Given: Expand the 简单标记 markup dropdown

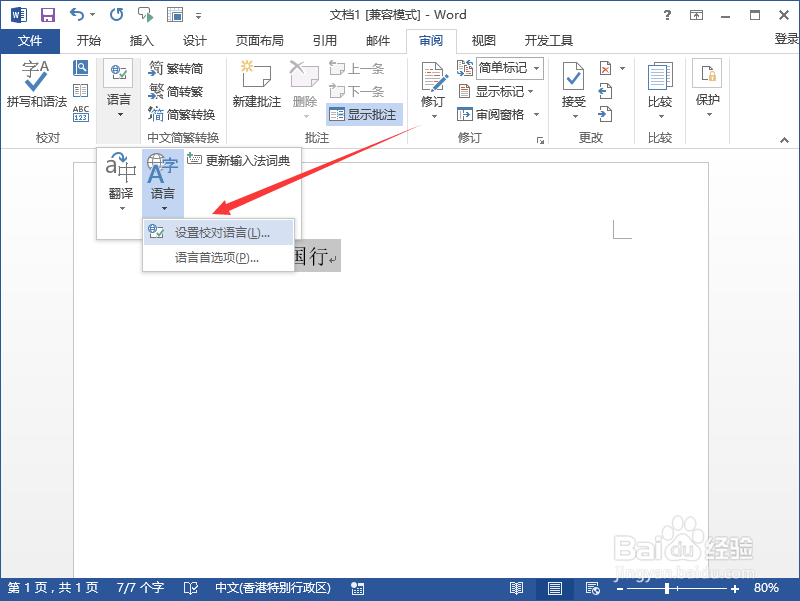Looking at the screenshot, I should (537, 68).
